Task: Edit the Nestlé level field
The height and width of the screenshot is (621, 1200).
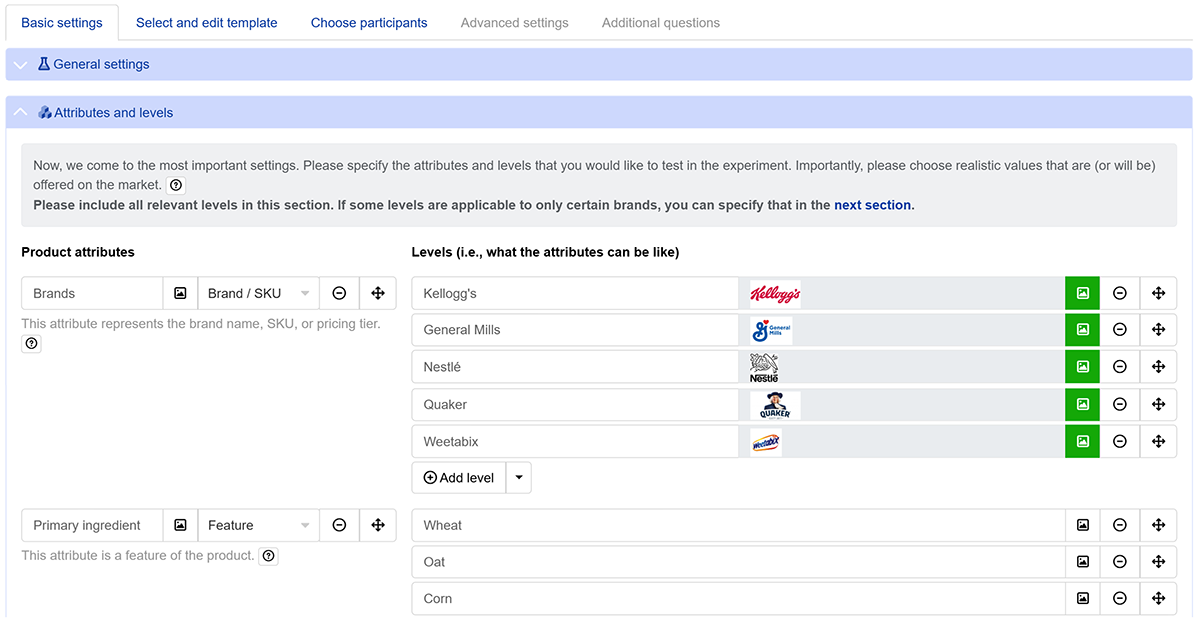Action: click(x=575, y=367)
